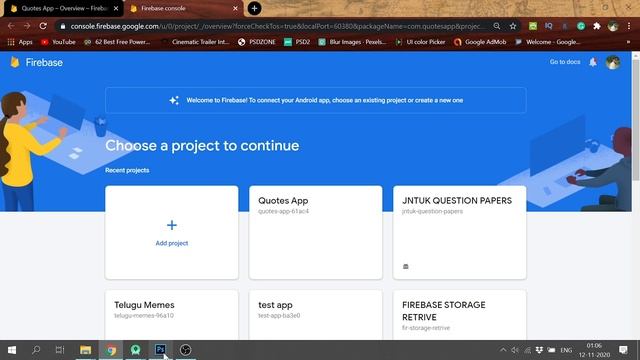Expand the hidden bookmarks chevron

(628, 42)
